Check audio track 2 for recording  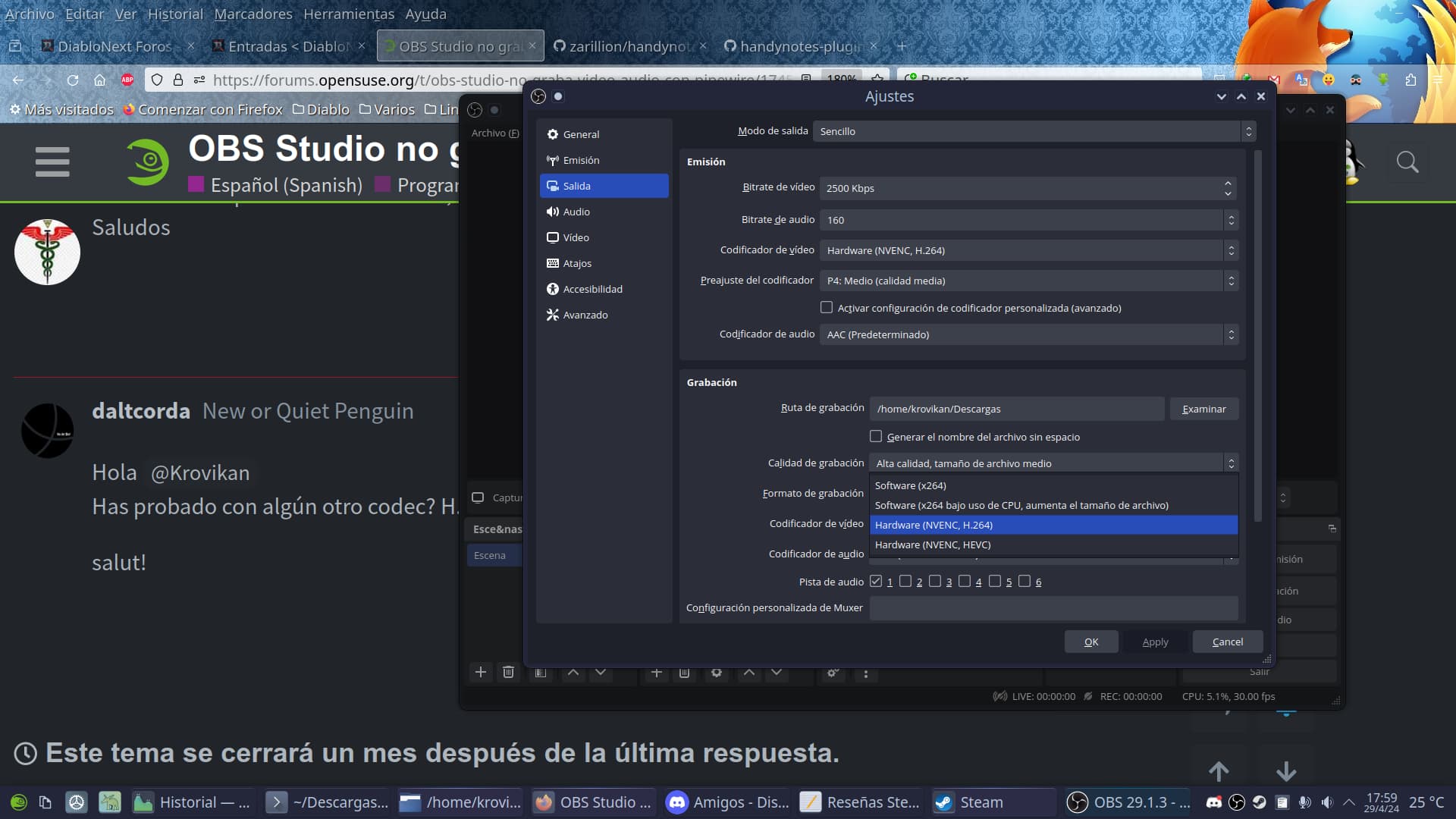906,581
